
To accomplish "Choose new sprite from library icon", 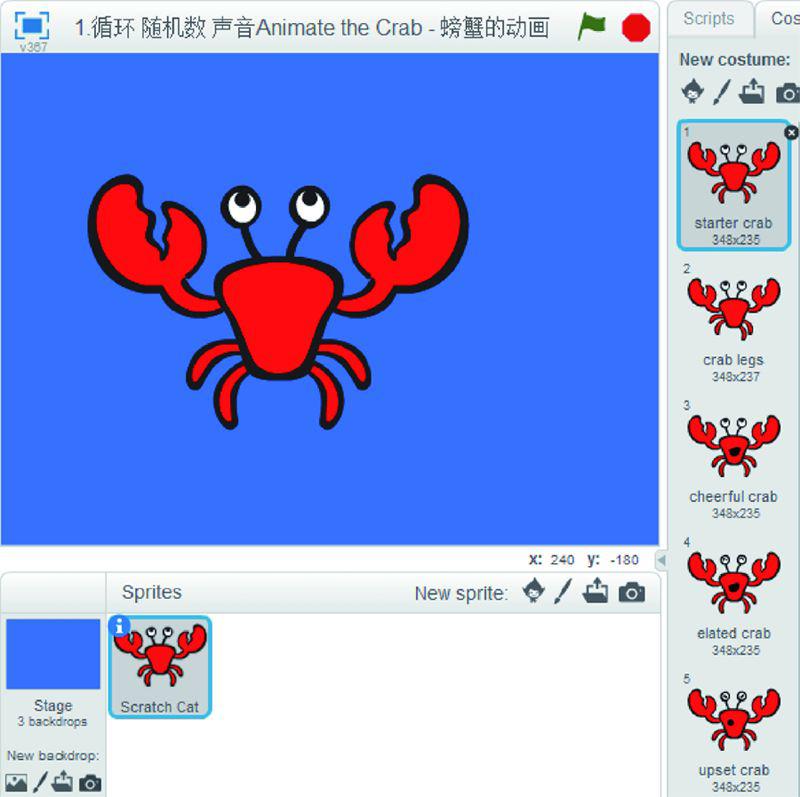I will tap(534, 591).
